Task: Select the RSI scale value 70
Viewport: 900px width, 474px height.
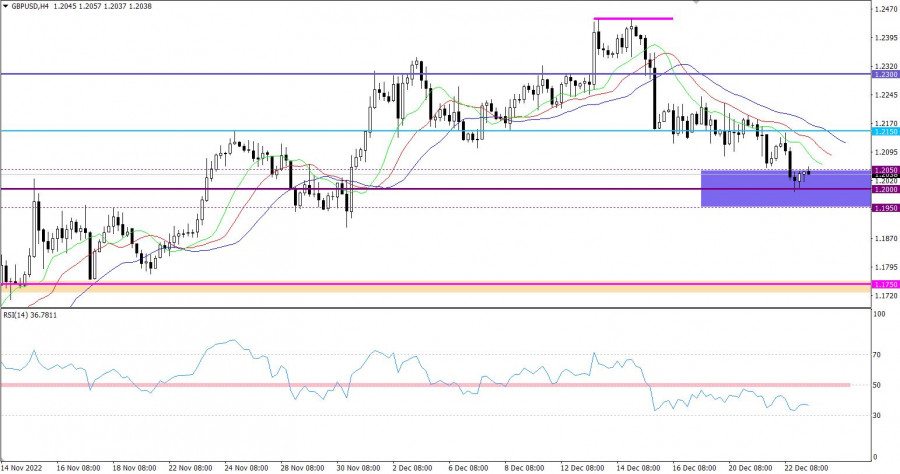Action: tap(879, 354)
